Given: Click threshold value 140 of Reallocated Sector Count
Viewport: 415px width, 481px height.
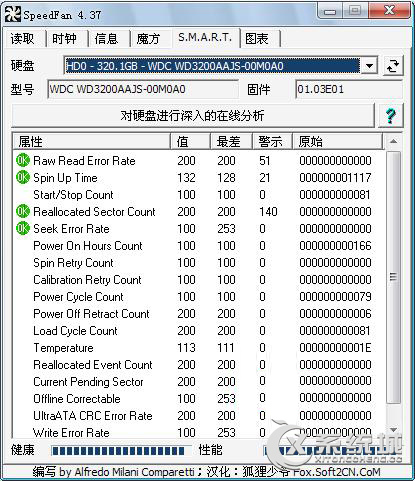Looking at the screenshot, I should (268, 212).
